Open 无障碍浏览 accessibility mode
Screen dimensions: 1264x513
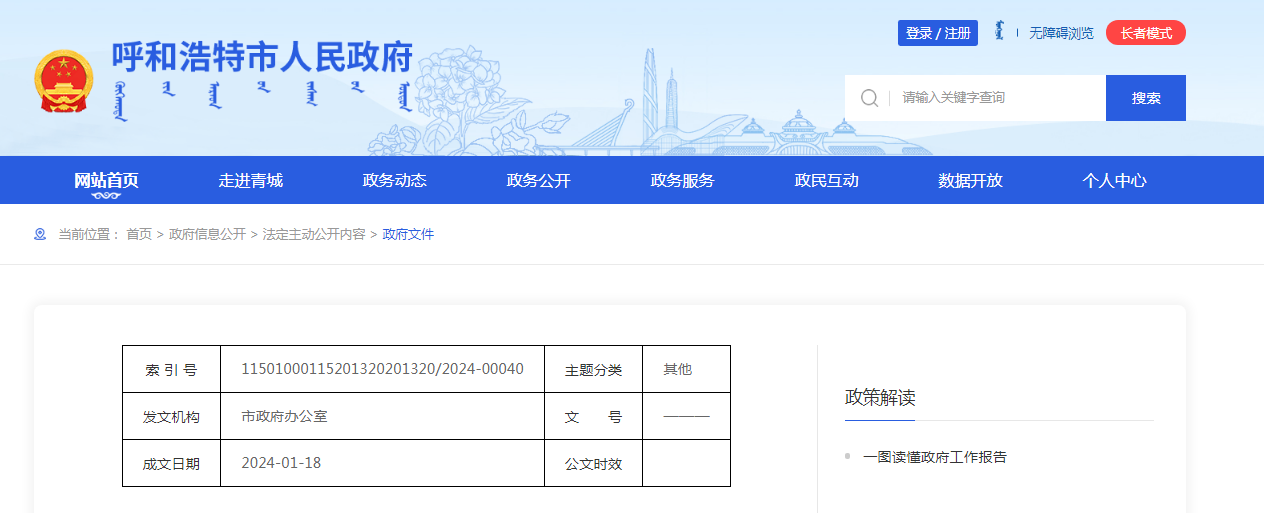coord(1061,33)
